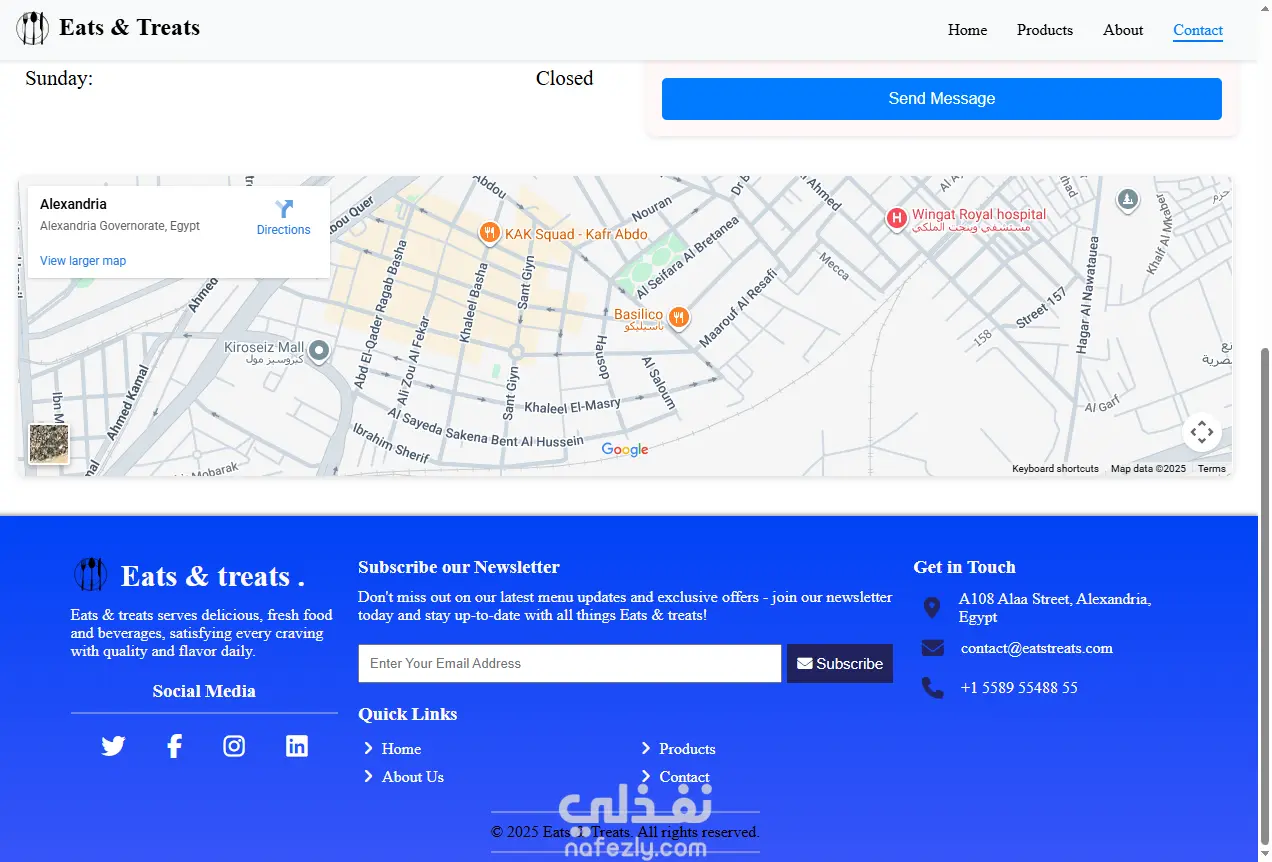Click the Get in Touch heading
The width and height of the screenshot is (1272, 862).
964,567
